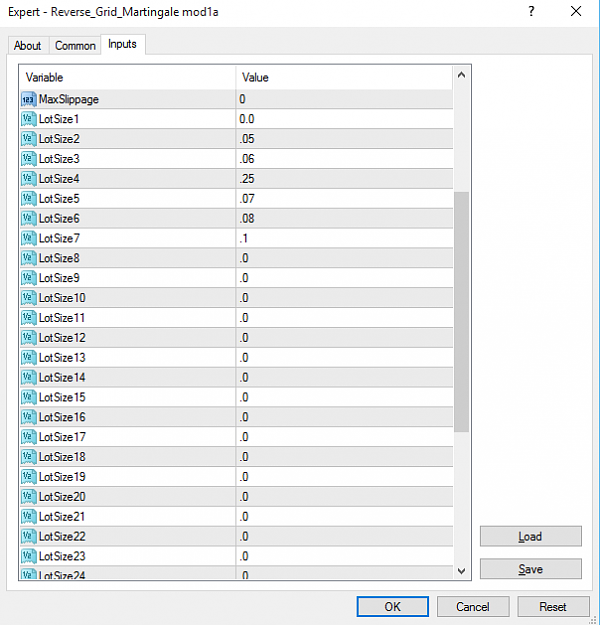This screenshot has width=600, height=625.
Task: Click the LotSize1 variable name
Action: coord(59,119)
